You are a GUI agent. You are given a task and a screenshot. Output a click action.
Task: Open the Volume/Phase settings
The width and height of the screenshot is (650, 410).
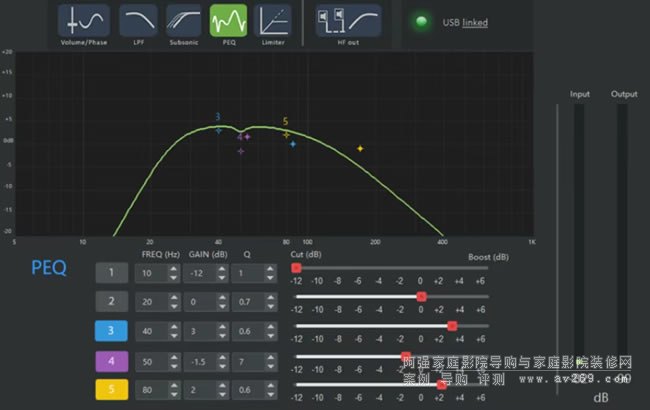click(x=83, y=20)
